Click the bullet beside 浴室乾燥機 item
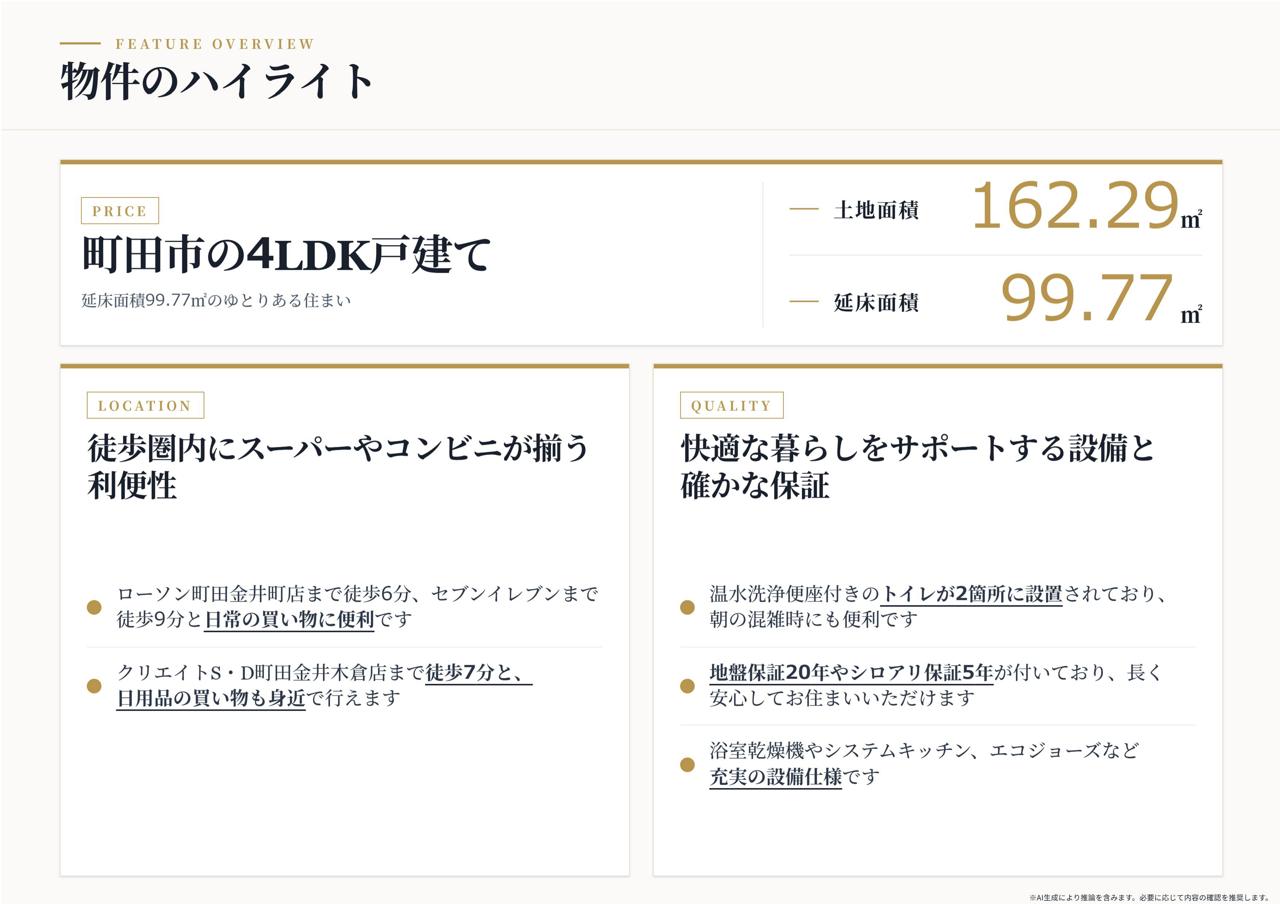Screen dimensions: 1280x904 (x=687, y=765)
